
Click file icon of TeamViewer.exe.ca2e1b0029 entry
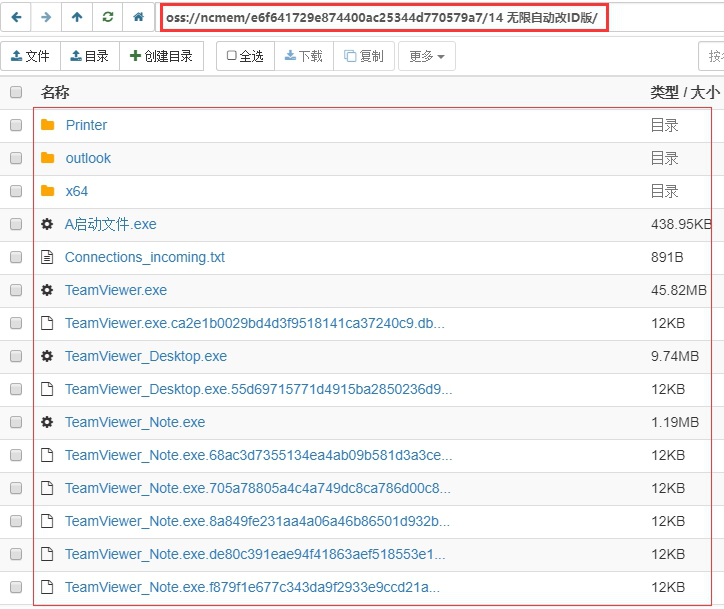point(47,323)
